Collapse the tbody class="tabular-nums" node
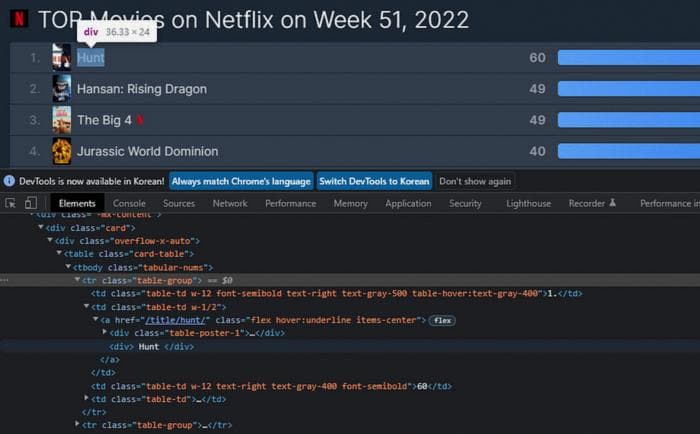 pyautogui.click(x=68, y=267)
